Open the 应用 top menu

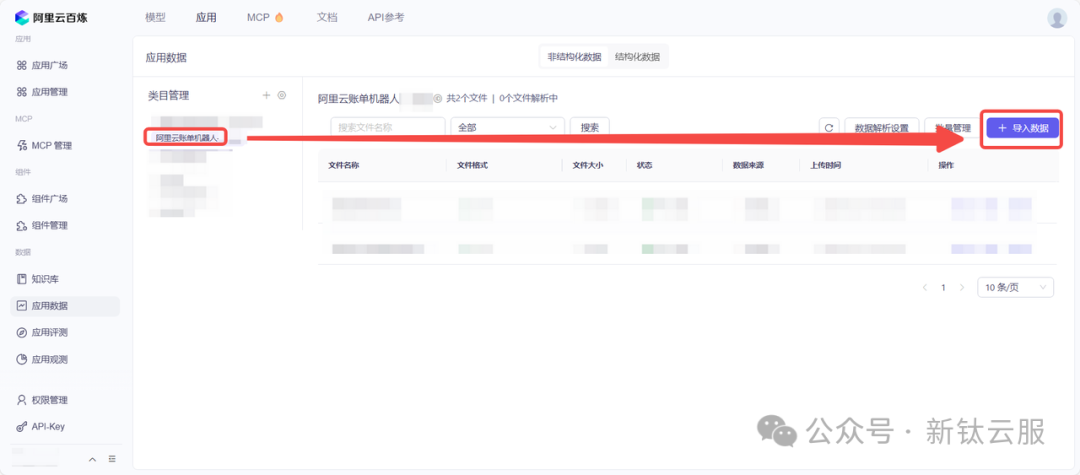(206, 18)
